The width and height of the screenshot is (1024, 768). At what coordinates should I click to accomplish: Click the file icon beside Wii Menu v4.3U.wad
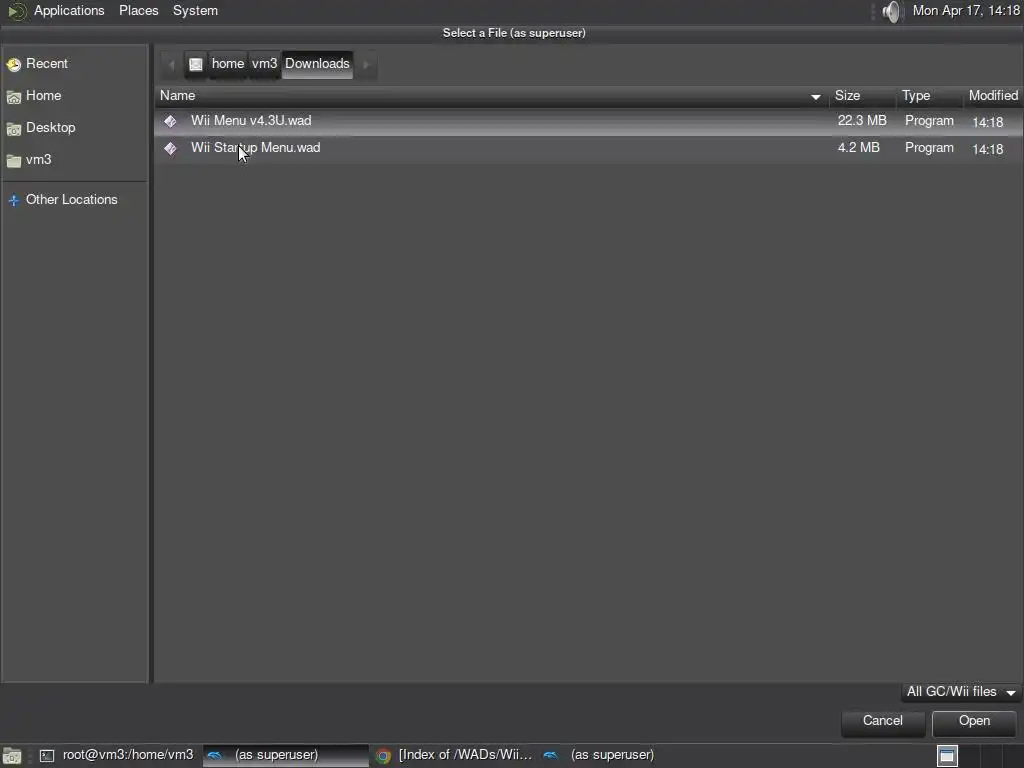pyautogui.click(x=170, y=121)
